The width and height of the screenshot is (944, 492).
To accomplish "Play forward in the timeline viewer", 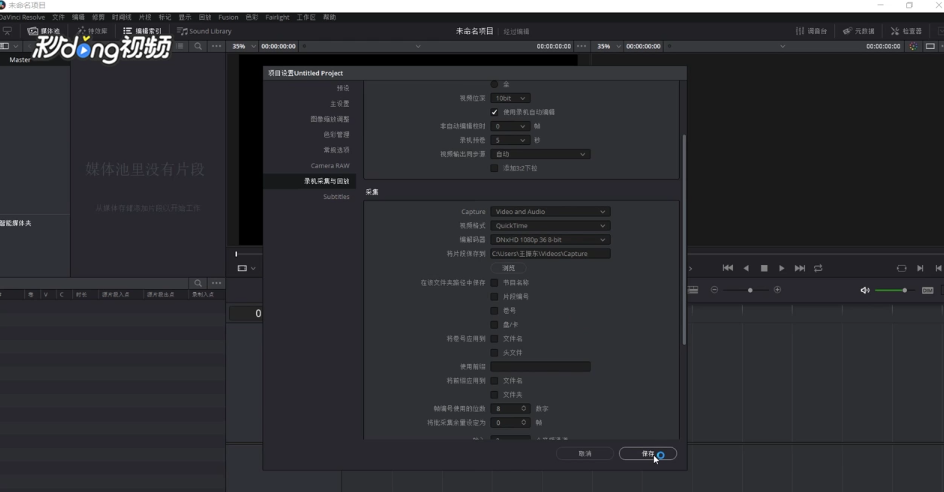I will click(x=781, y=268).
